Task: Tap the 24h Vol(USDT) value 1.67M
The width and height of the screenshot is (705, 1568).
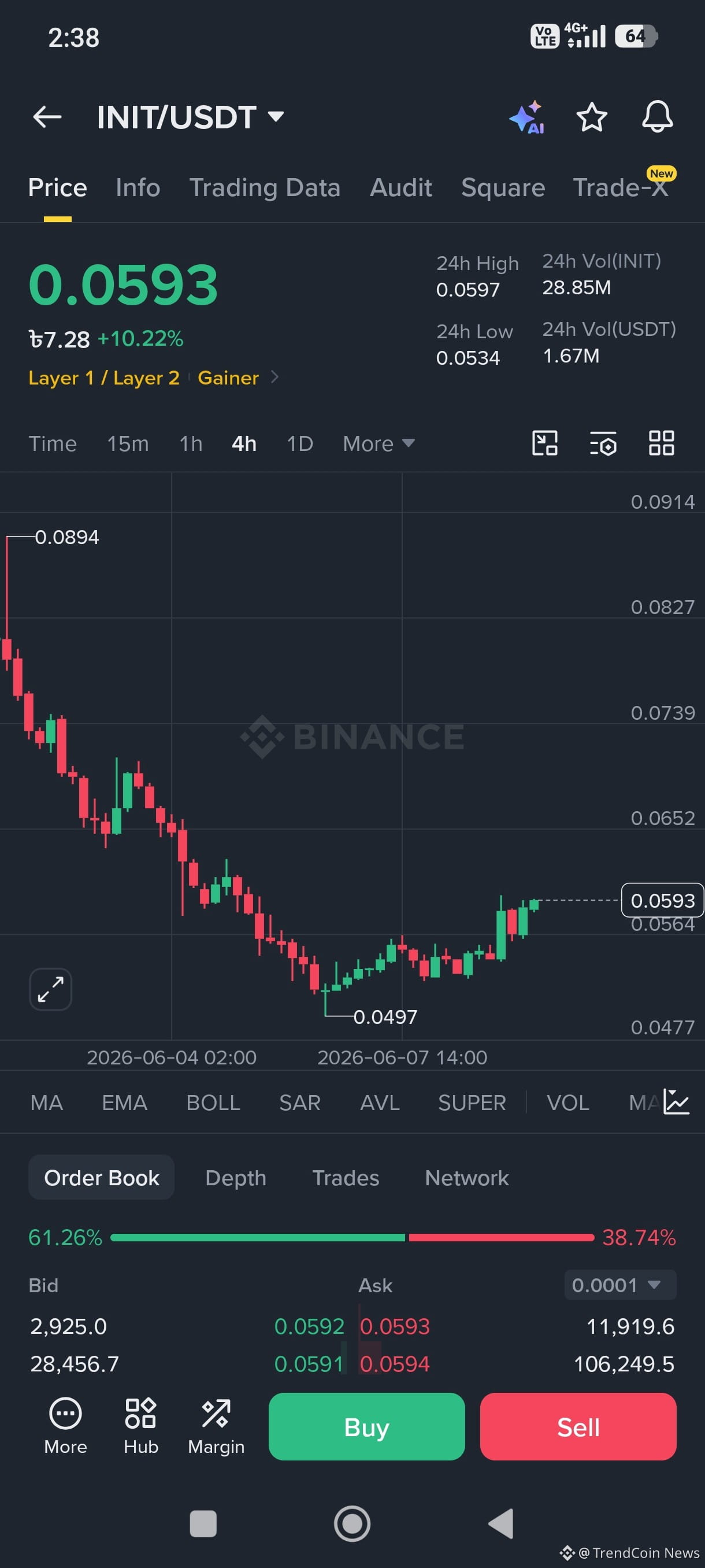Action: tap(571, 356)
